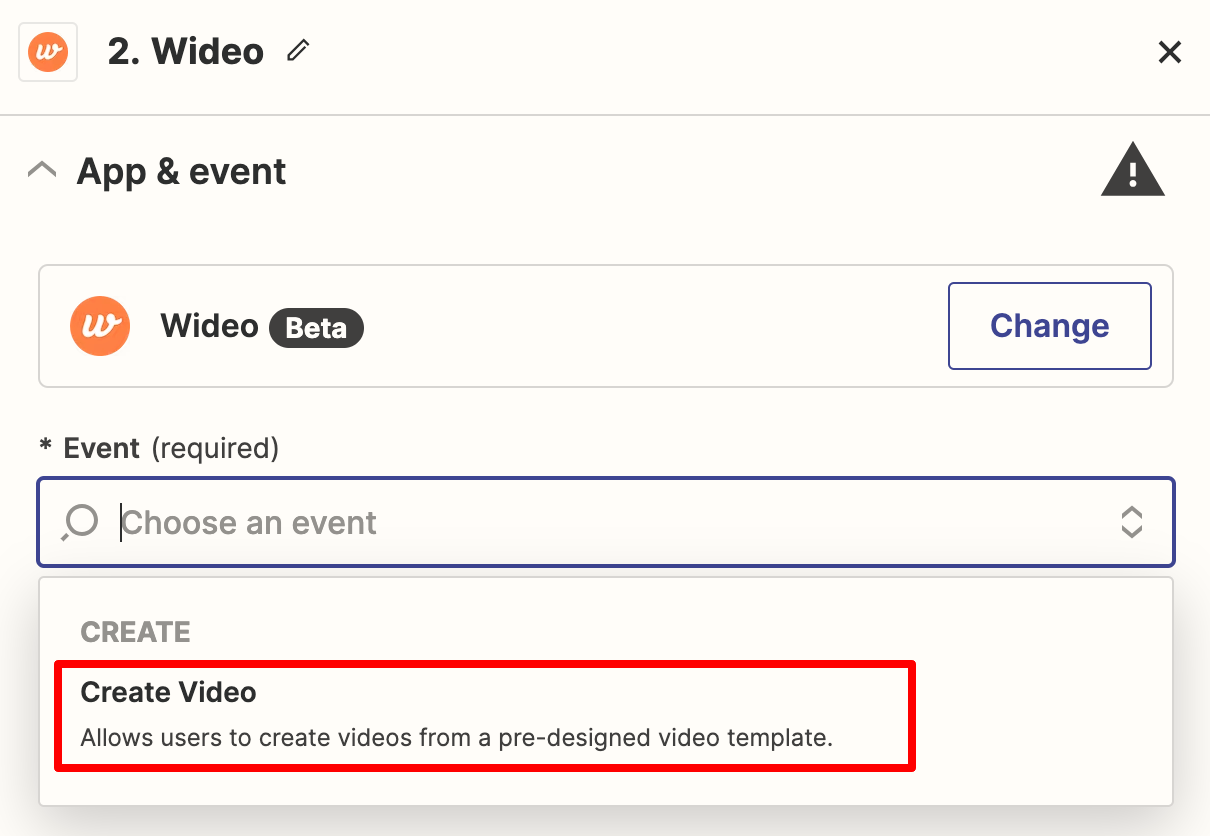Click the CREATE group header in the list
Image resolution: width=1210 pixels, height=836 pixels.
pos(136,632)
